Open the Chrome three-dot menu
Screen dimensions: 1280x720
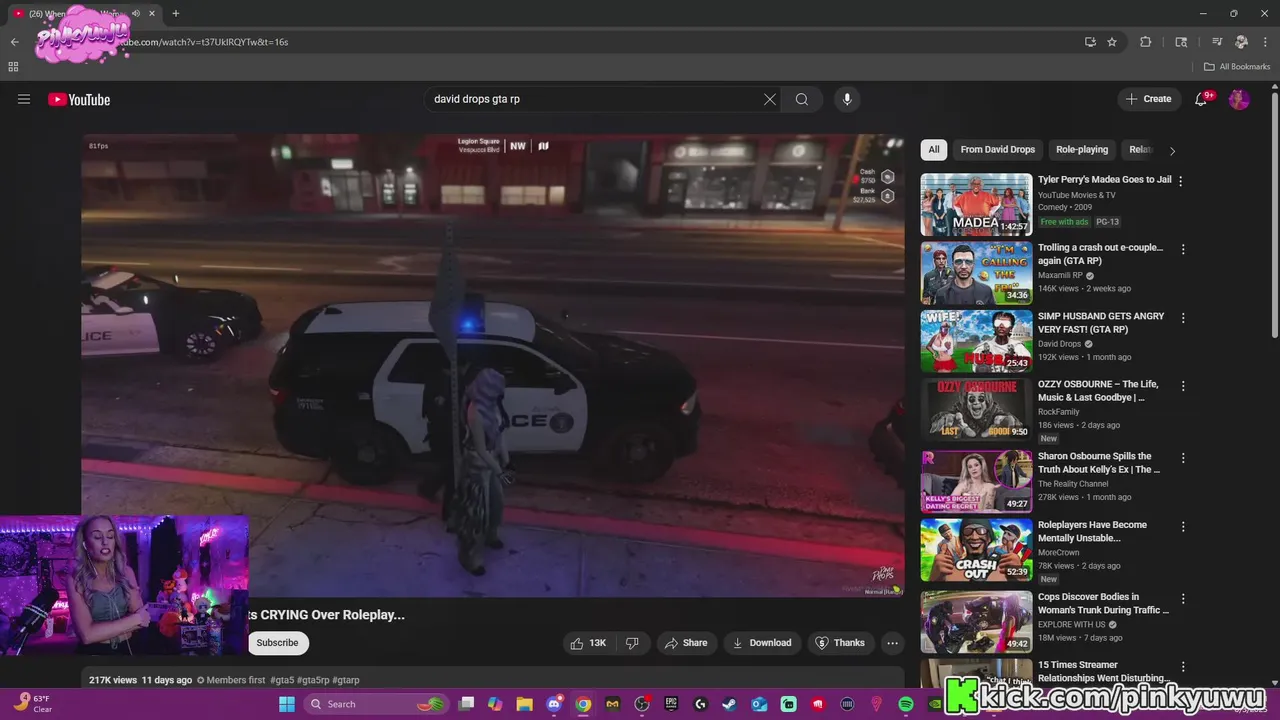coord(1263,42)
